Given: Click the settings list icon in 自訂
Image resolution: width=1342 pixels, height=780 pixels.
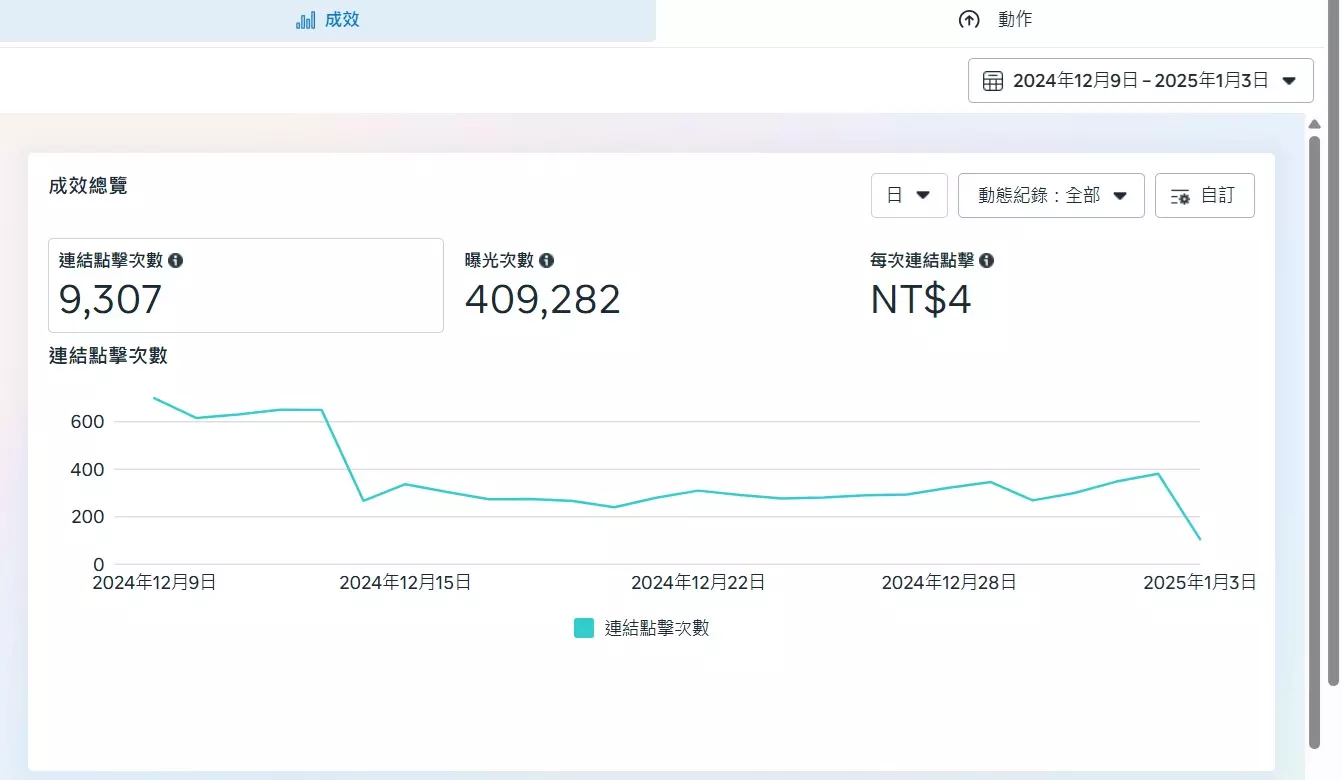Looking at the screenshot, I should click(x=1180, y=196).
